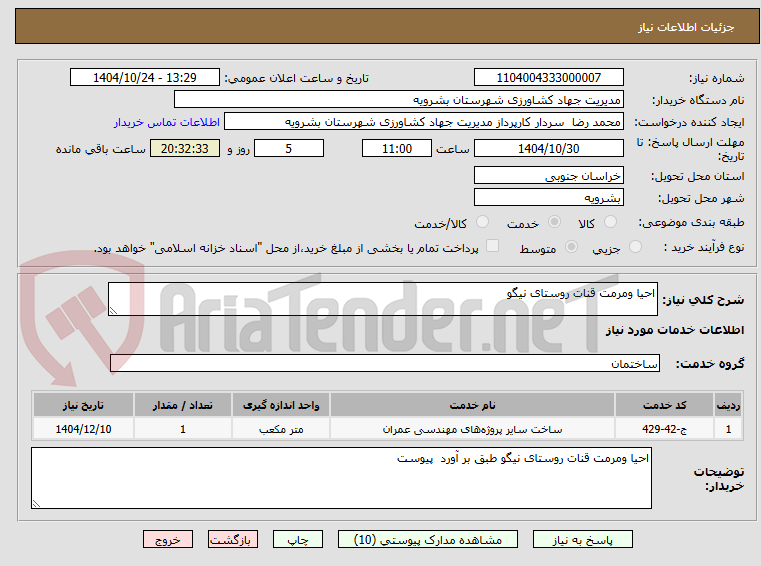The width and height of the screenshot is (761, 566).
Task: Click the province field خراسان جنوبی
Action: pos(548,175)
